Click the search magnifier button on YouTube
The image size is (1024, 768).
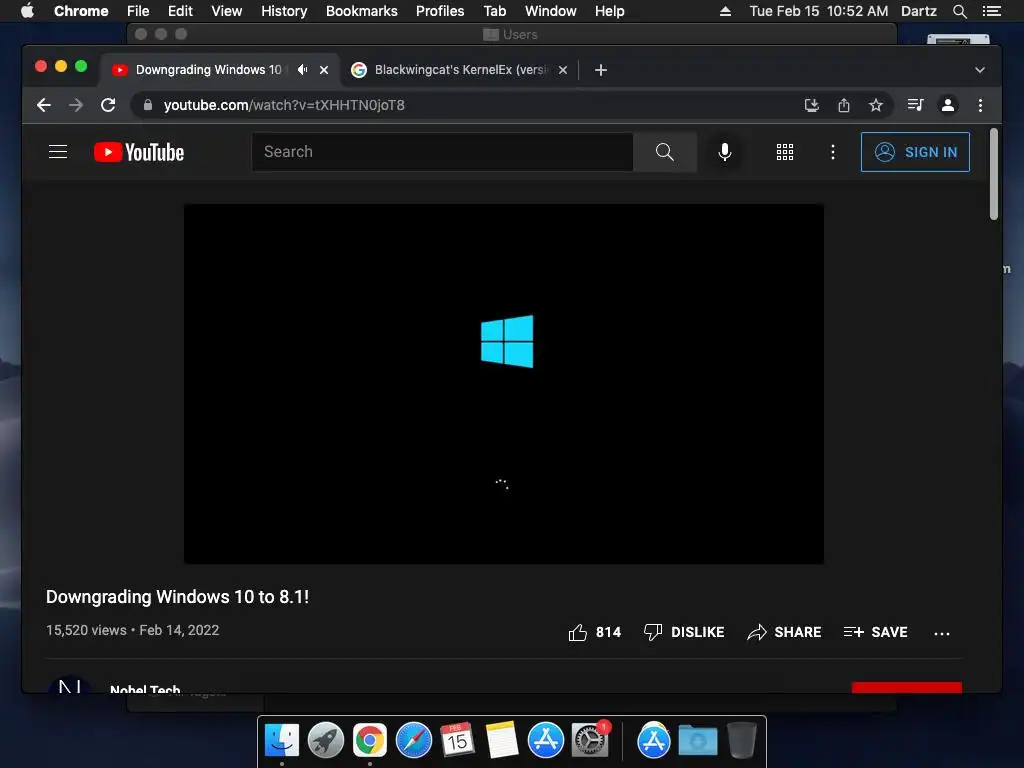[x=664, y=152]
